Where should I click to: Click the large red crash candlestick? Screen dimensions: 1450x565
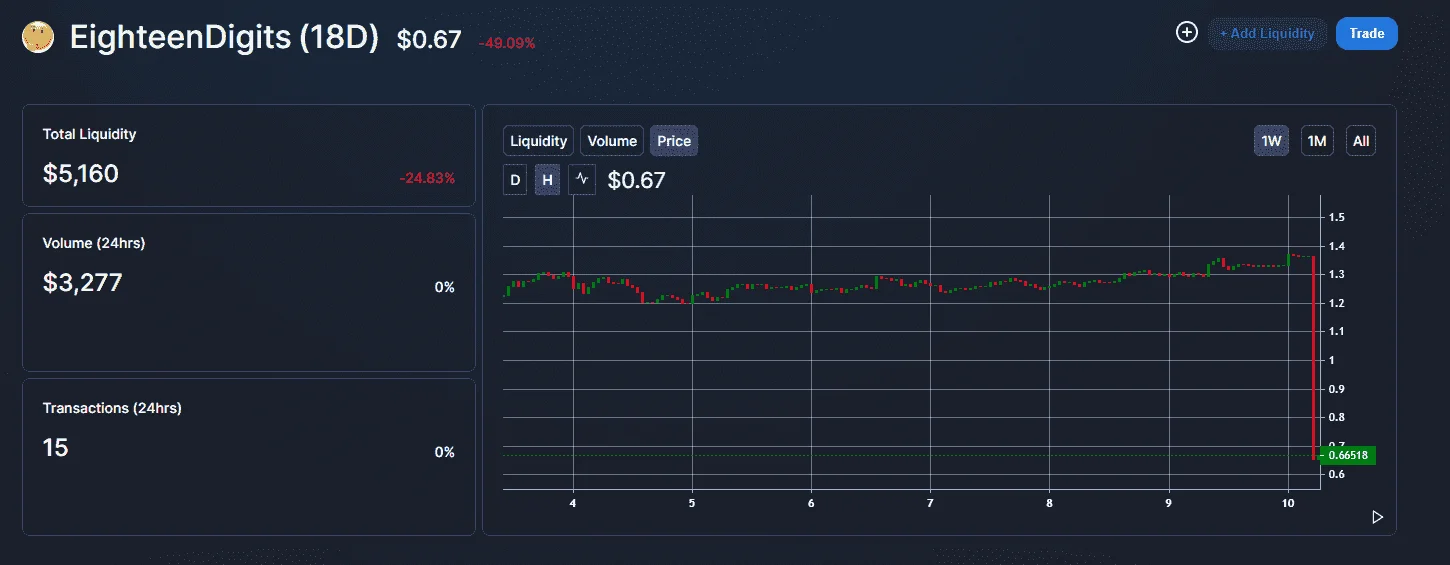point(1313,358)
